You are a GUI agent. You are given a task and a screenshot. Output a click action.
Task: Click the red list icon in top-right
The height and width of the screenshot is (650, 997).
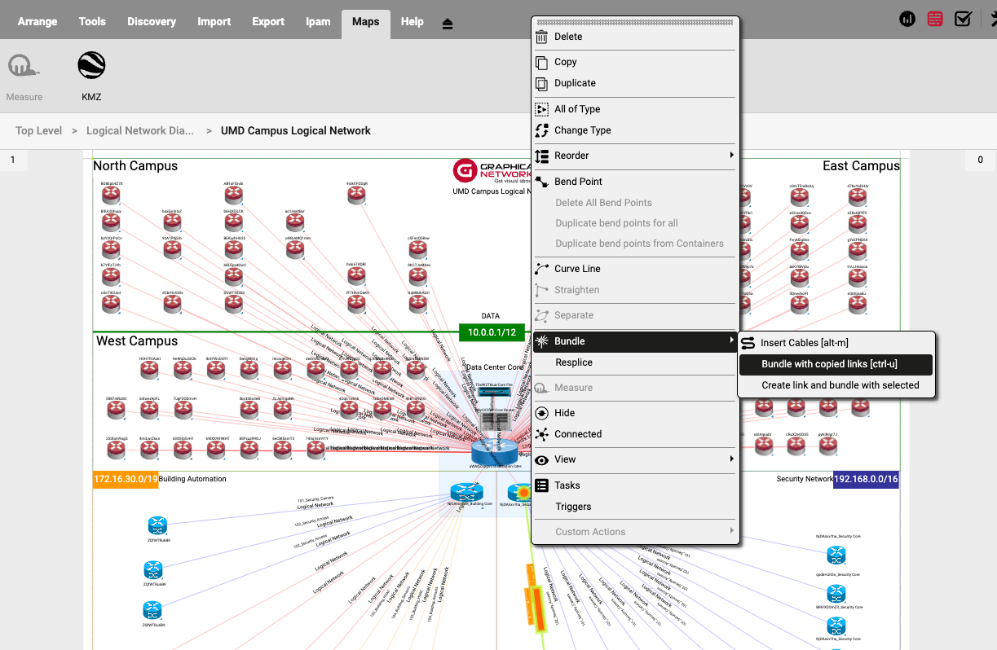(x=935, y=19)
